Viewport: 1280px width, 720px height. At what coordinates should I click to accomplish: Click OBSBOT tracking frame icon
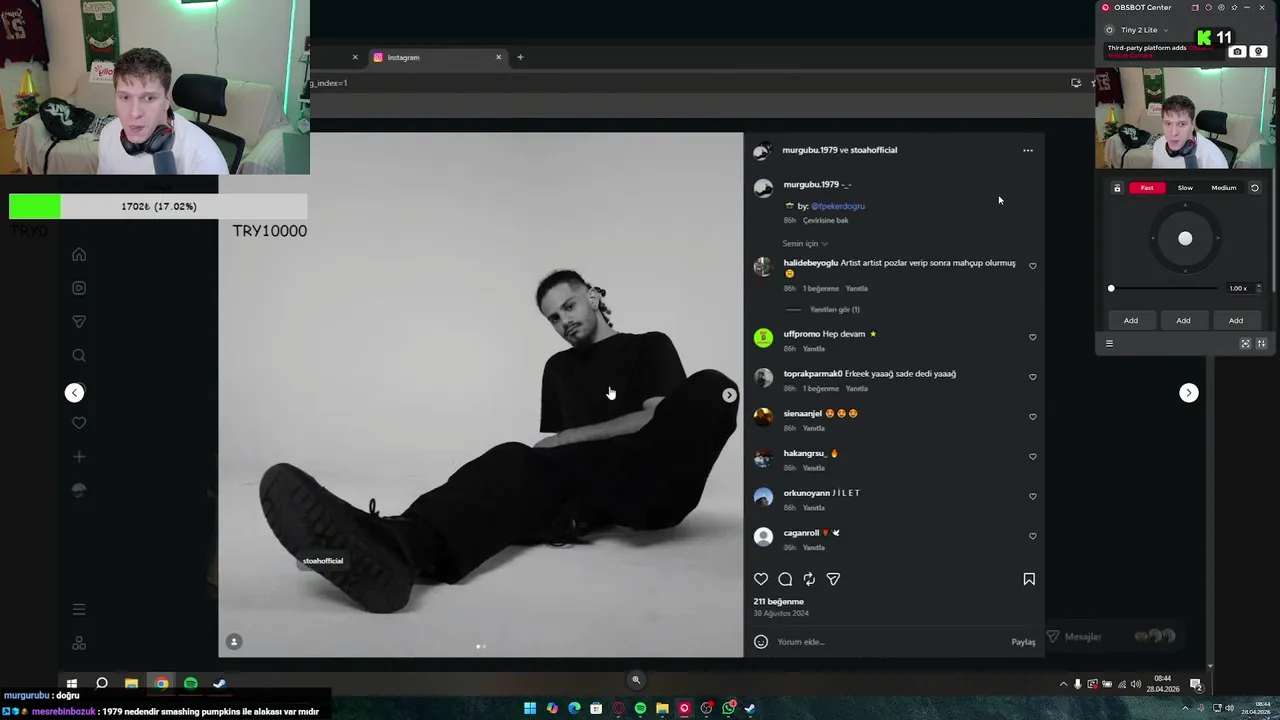[1245, 343]
